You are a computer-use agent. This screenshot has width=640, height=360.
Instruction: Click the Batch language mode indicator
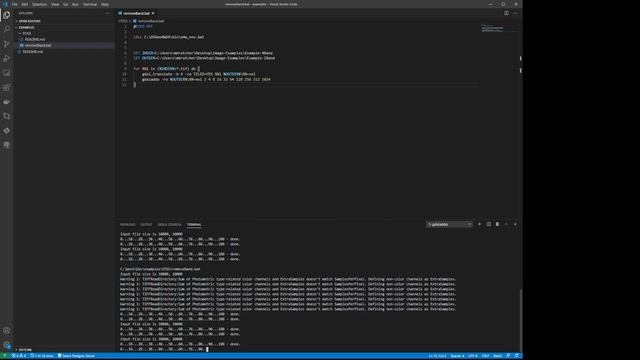coord(498,356)
